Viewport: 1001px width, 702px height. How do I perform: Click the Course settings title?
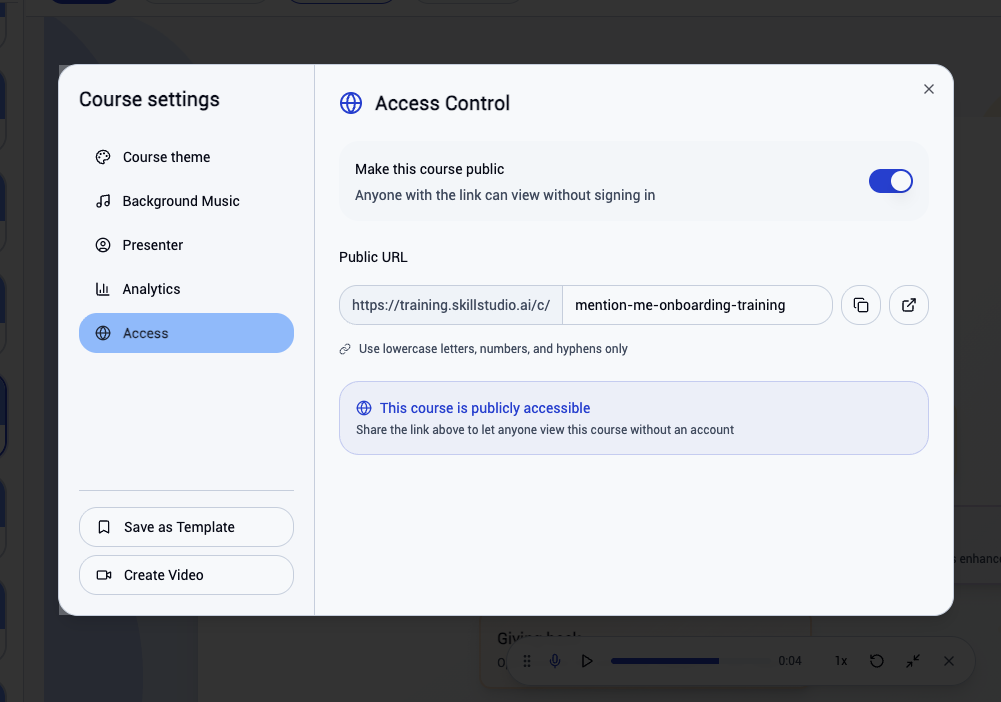pyautogui.click(x=149, y=100)
